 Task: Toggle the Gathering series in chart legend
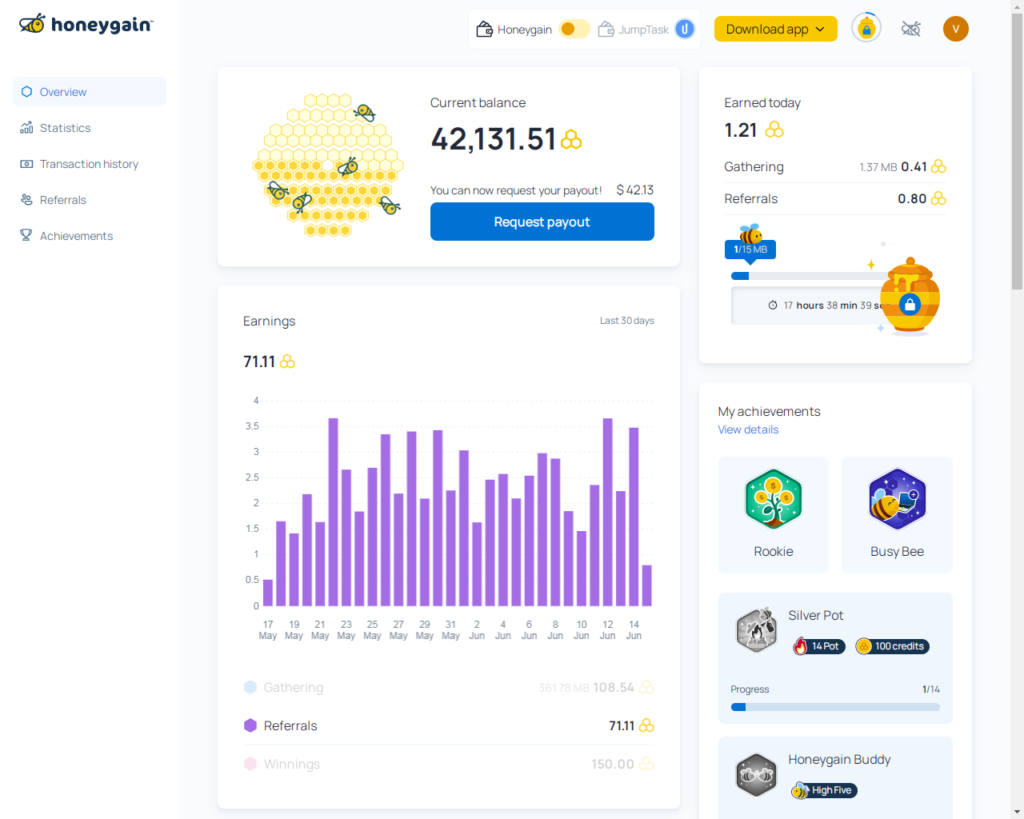click(x=449, y=687)
